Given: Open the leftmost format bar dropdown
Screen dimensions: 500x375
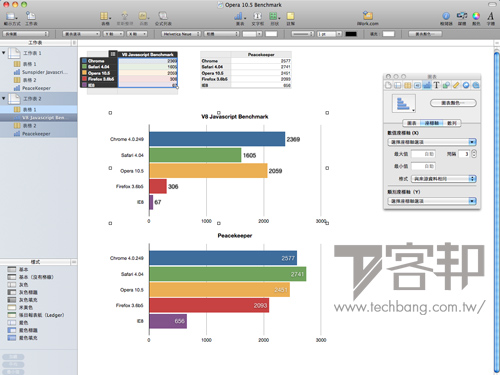Looking at the screenshot, I should (x=25, y=34).
